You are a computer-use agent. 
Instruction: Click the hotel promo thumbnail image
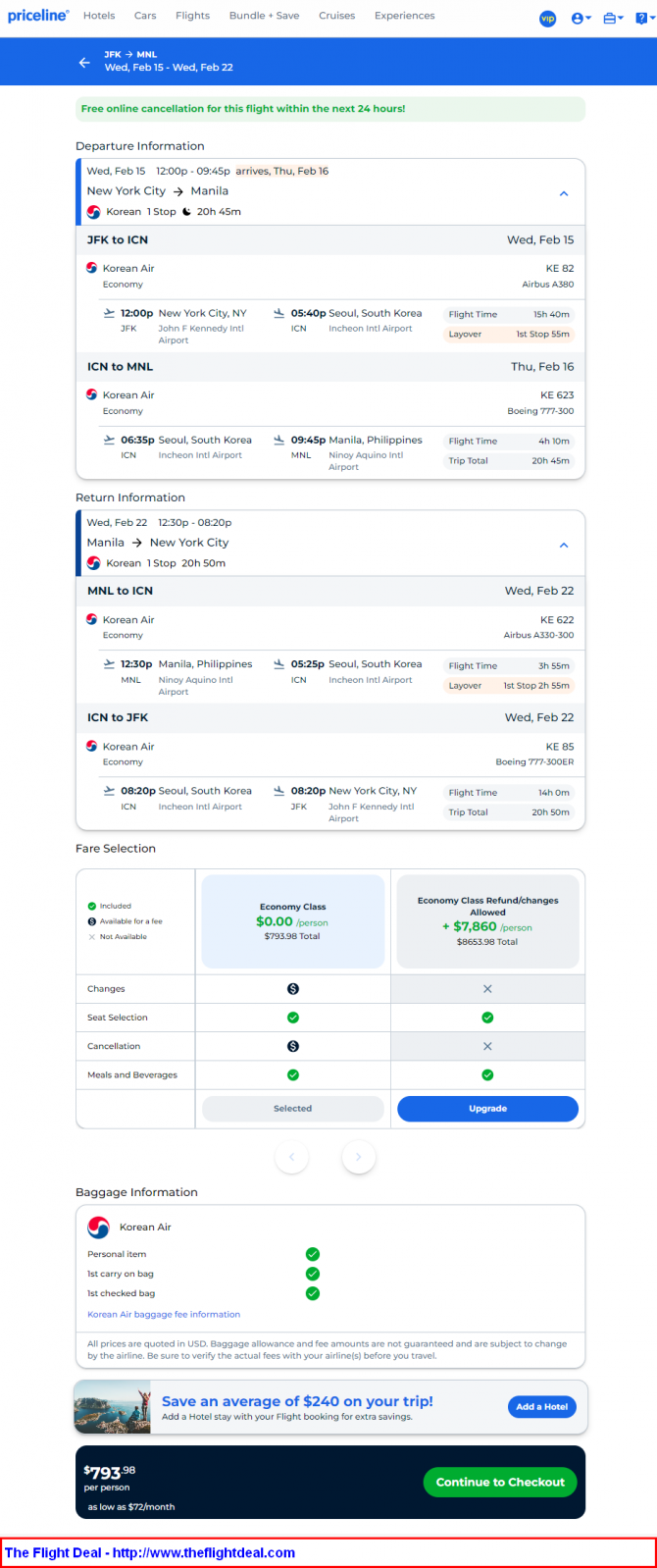pos(113,1407)
